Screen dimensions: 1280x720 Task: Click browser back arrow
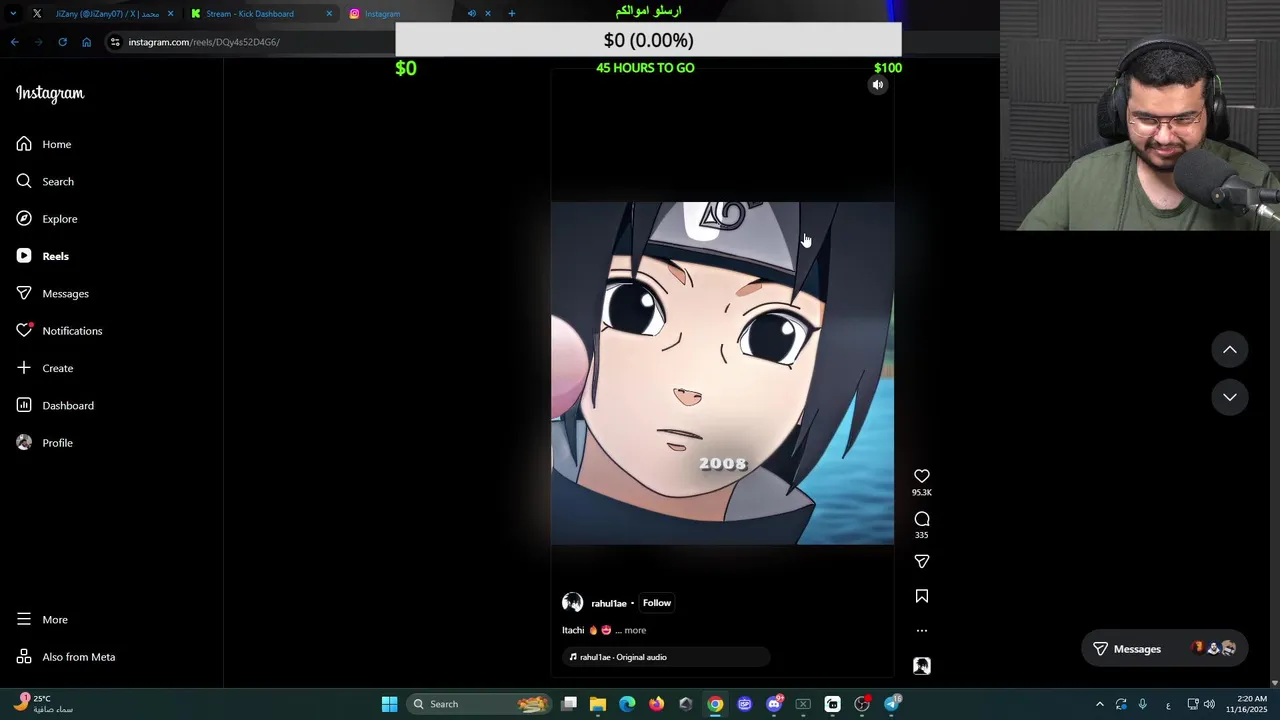[x=15, y=42]
